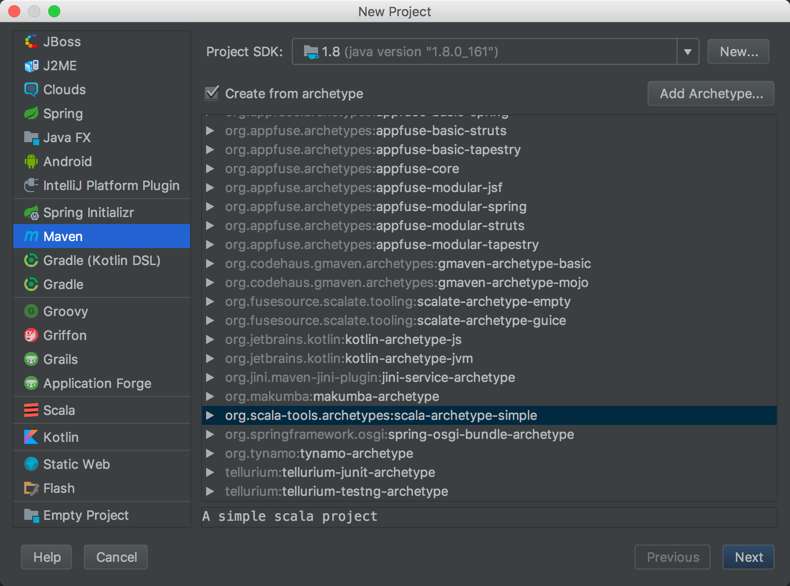Expand appfuse-basic-struts archetype
Screen dimensions: 790x586
210,131
